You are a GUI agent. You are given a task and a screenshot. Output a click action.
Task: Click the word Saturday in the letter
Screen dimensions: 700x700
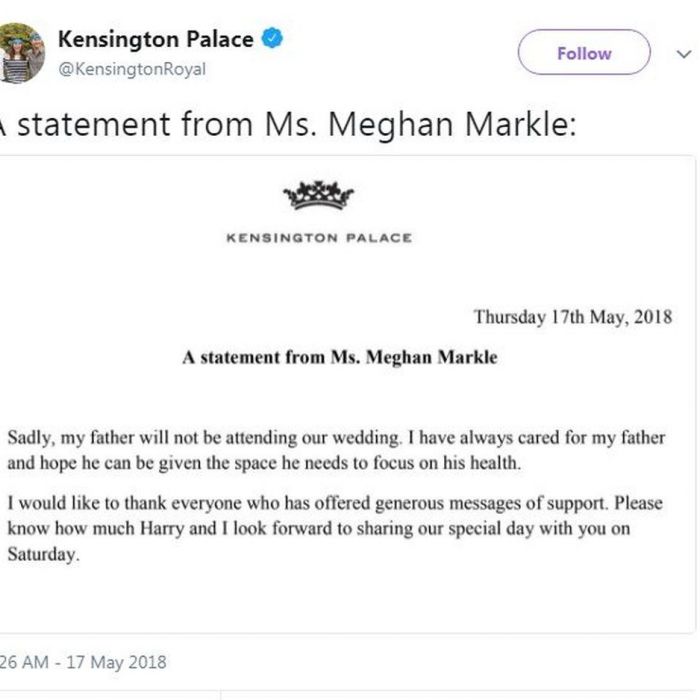pyautogui.click(x=43, y=554)
